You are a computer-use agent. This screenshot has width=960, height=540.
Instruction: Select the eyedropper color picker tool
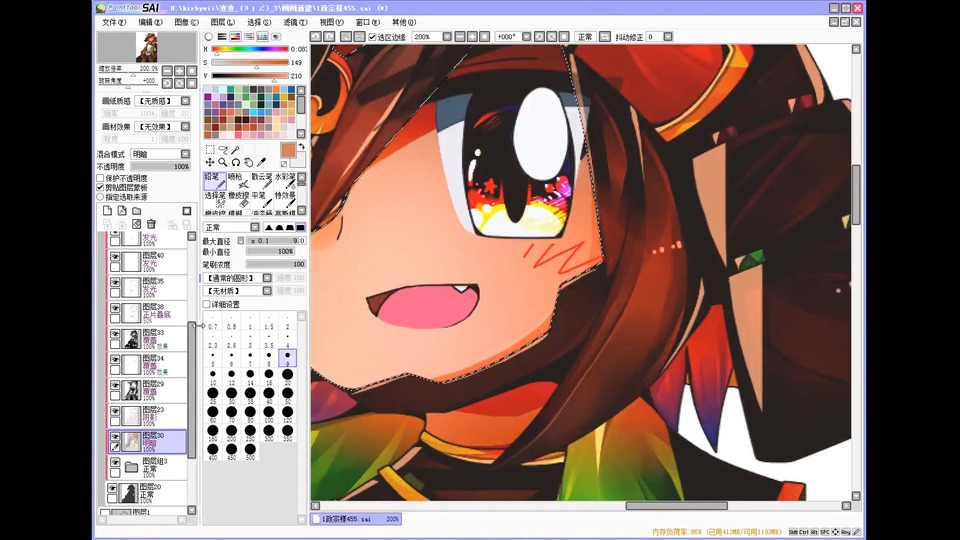coord(261,162)
